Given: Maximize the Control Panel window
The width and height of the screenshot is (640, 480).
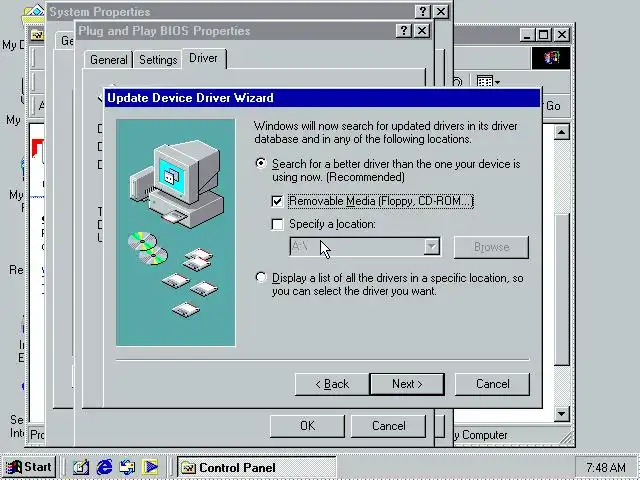Looking at the screenshot, I should (x=544, y=35).
